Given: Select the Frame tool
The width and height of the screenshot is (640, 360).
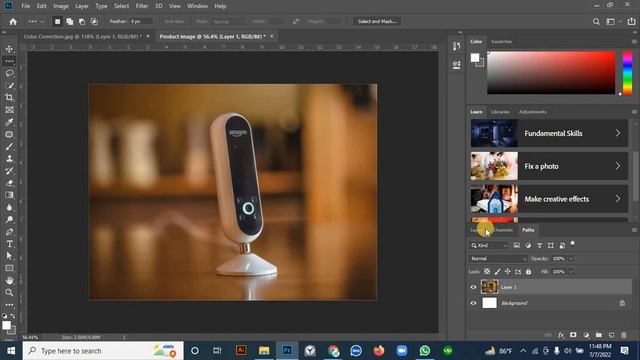Looking at the screenshot, I should [x=9, y=110].
